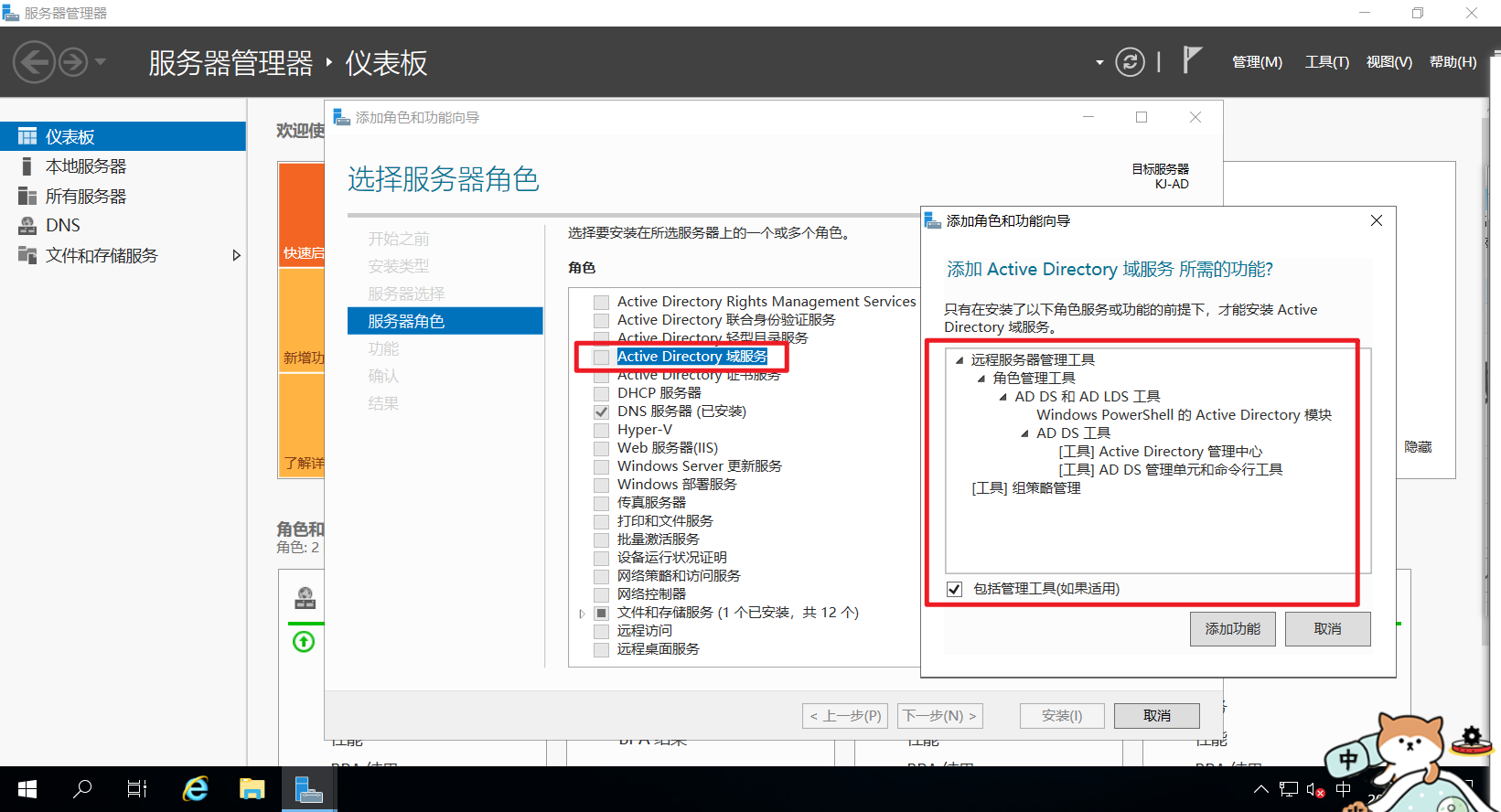Click the Server Manager back arrow button
1501x812 pixels.
[x=35, y=62]
